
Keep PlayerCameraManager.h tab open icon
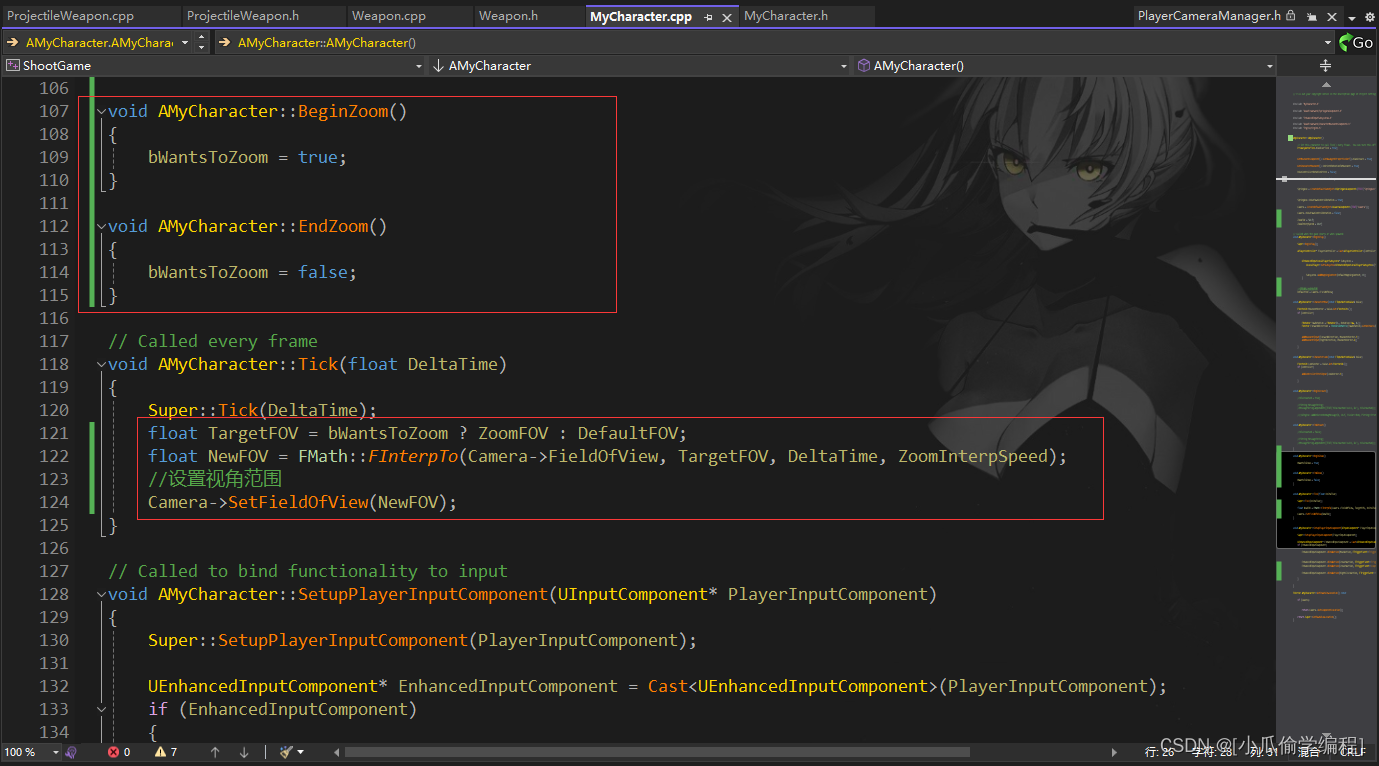(1311, 17)
